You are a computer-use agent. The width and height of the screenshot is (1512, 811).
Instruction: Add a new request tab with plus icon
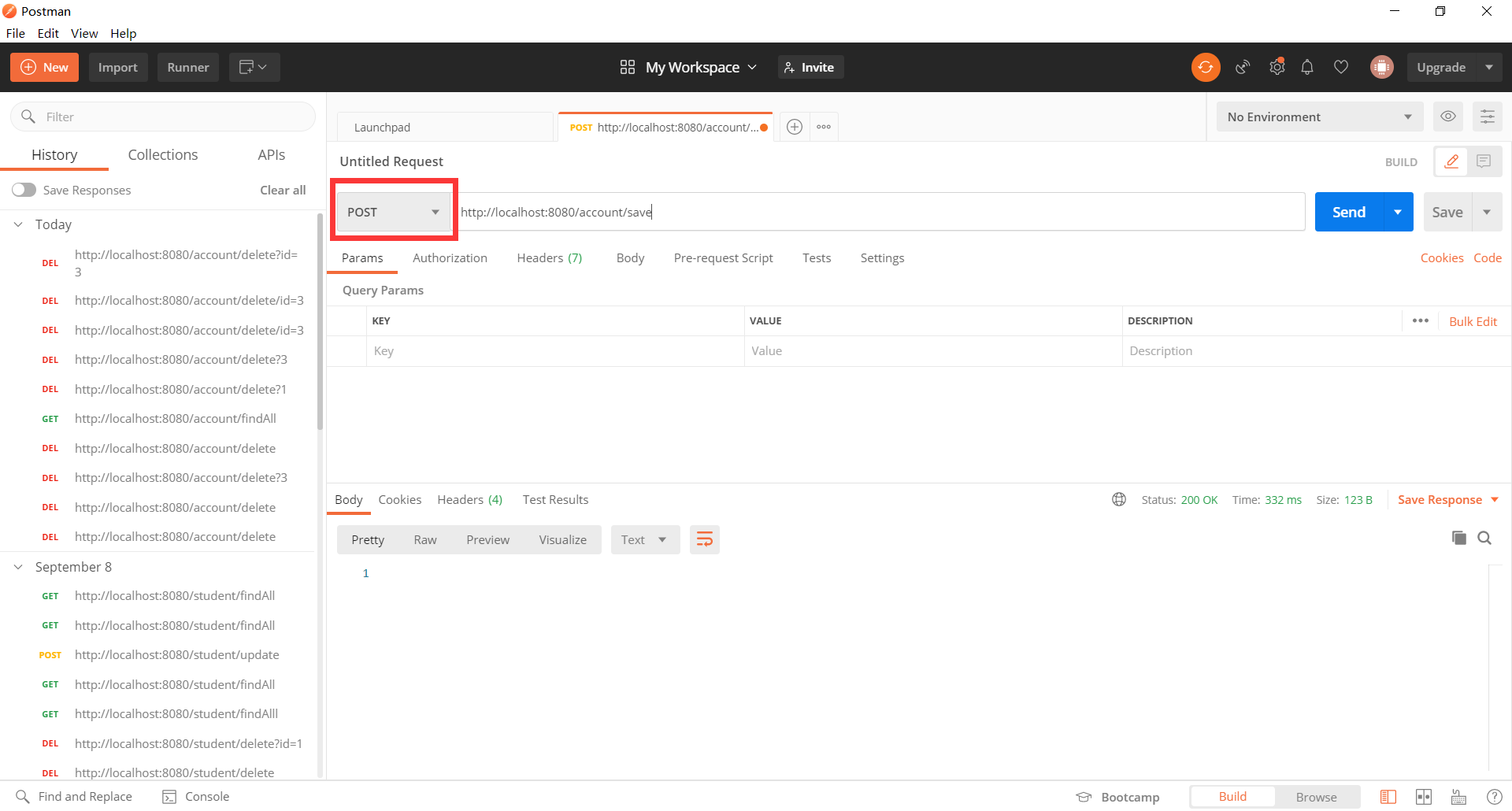pyautogui.click(x=795, y=127)
